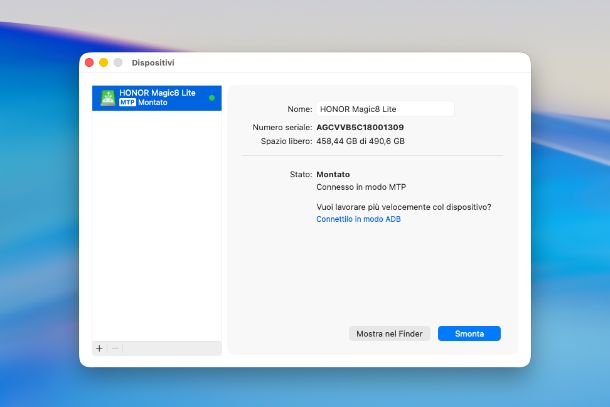Click the green connection status dot
The image size is (610, 407).
(x=212, y=98)
